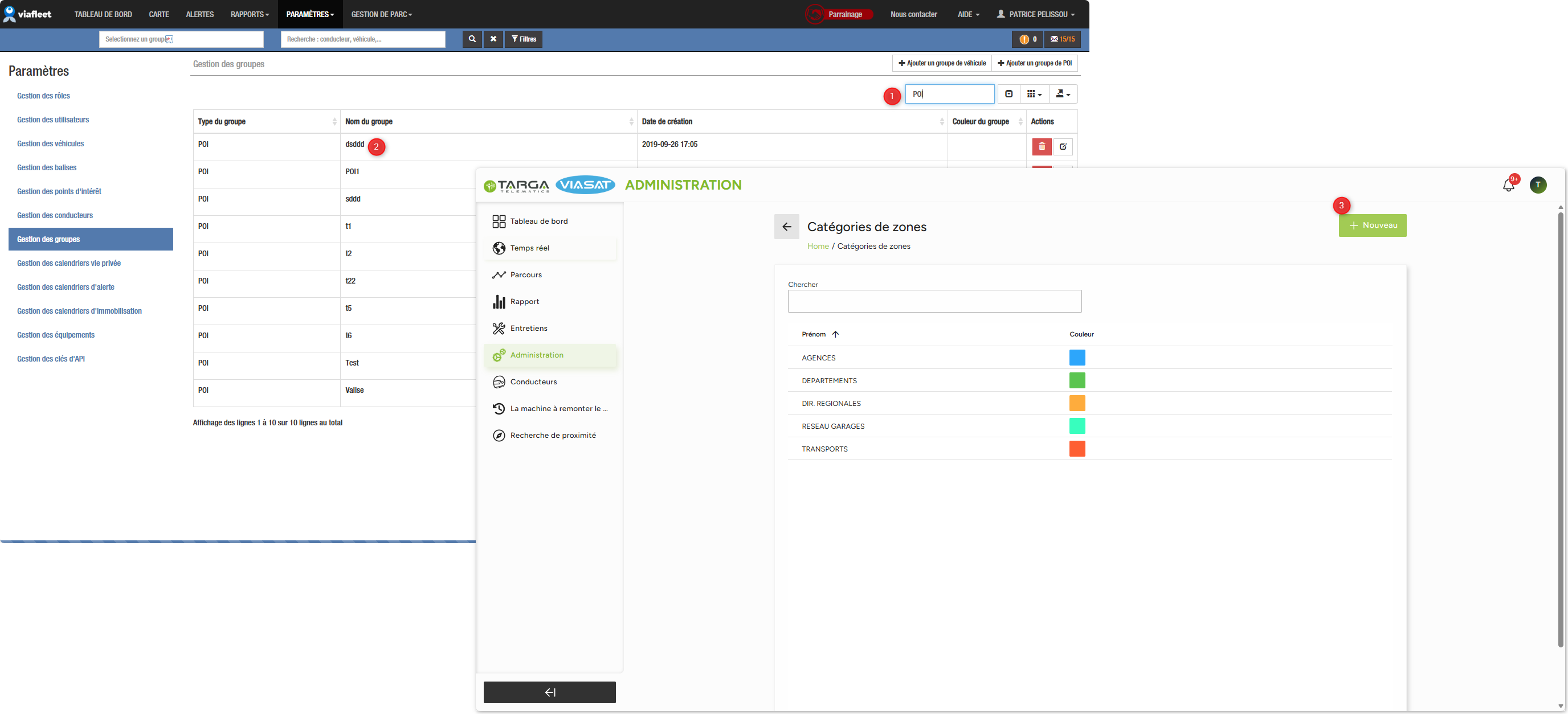Expand the RAPPORTS menu

(x=250, y=14)
